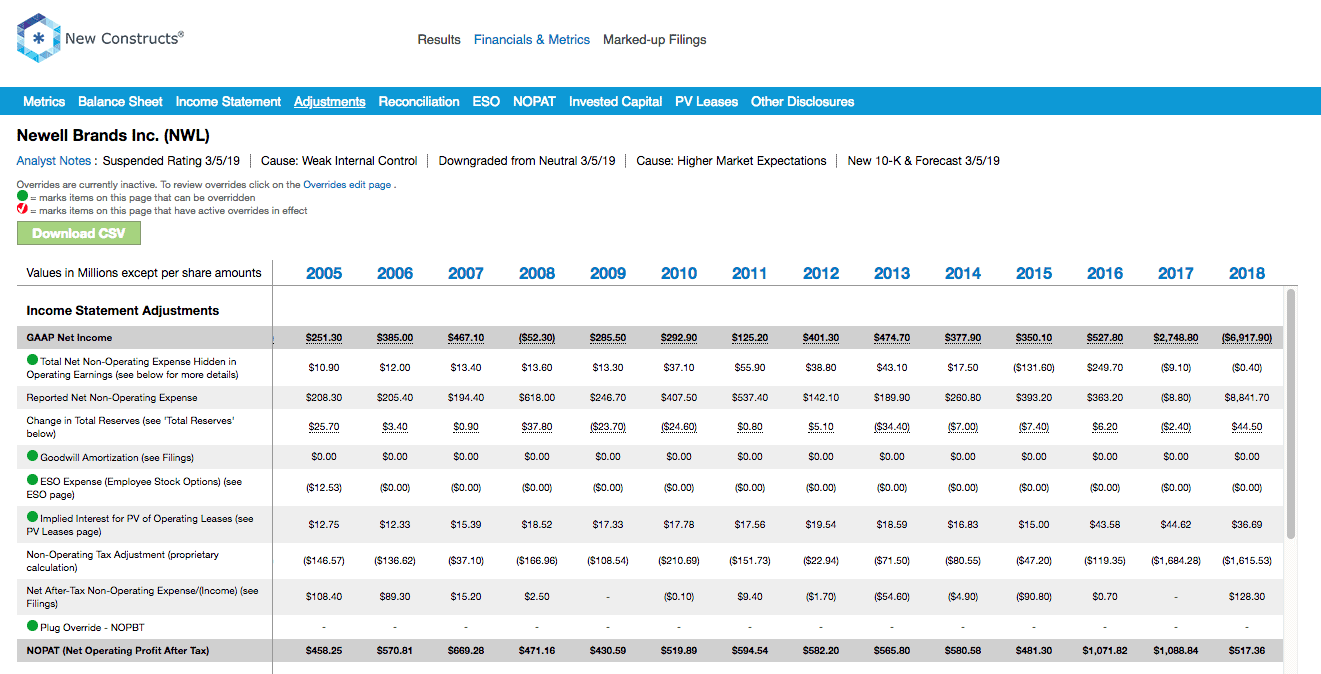Click 2005 GAAP Net Income value $251.30
The image size is (1321, 674).
click(x=324, y=338)
